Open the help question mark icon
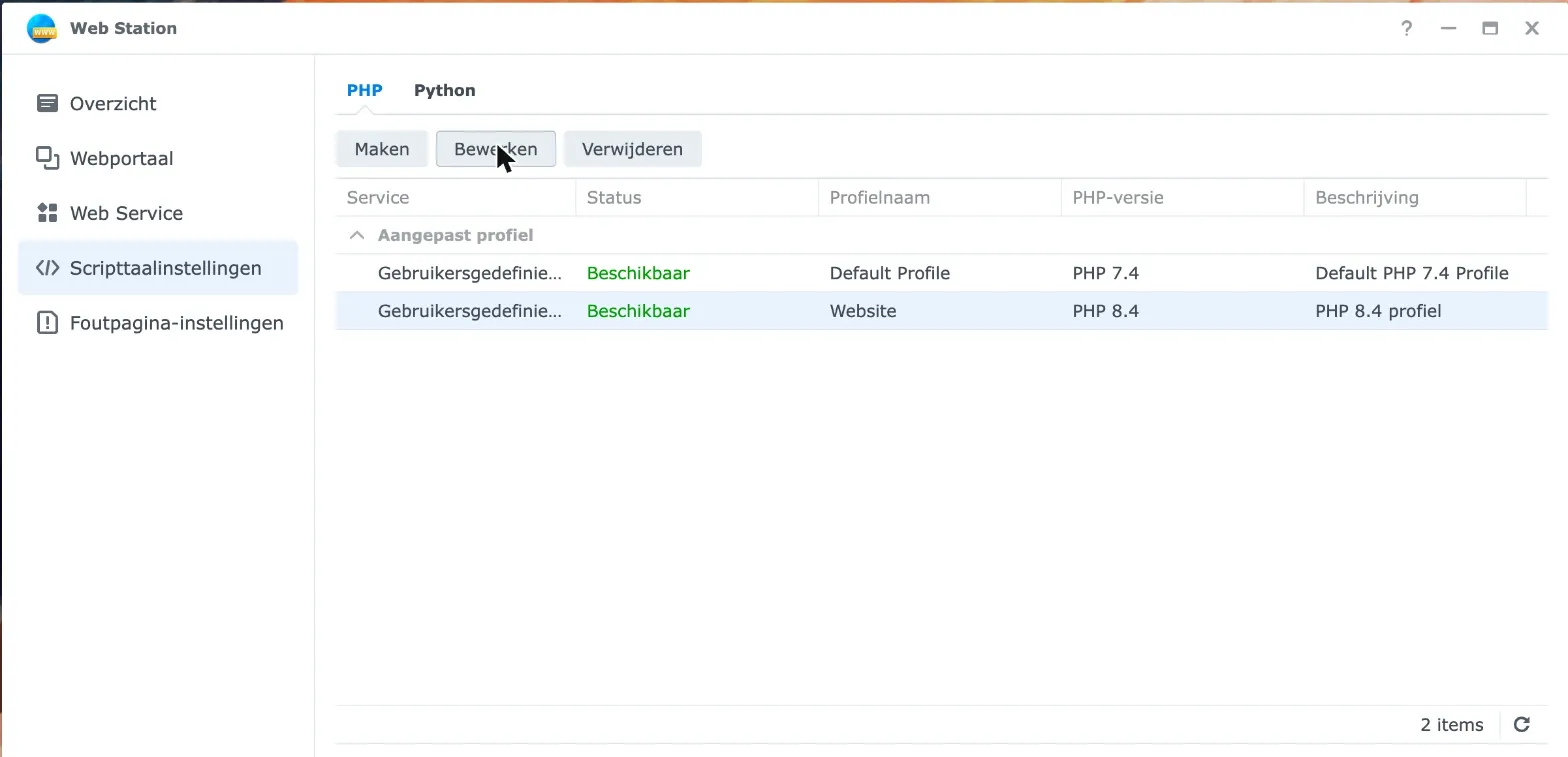Screen dimensions: 1568x757 coord(1406,28)
